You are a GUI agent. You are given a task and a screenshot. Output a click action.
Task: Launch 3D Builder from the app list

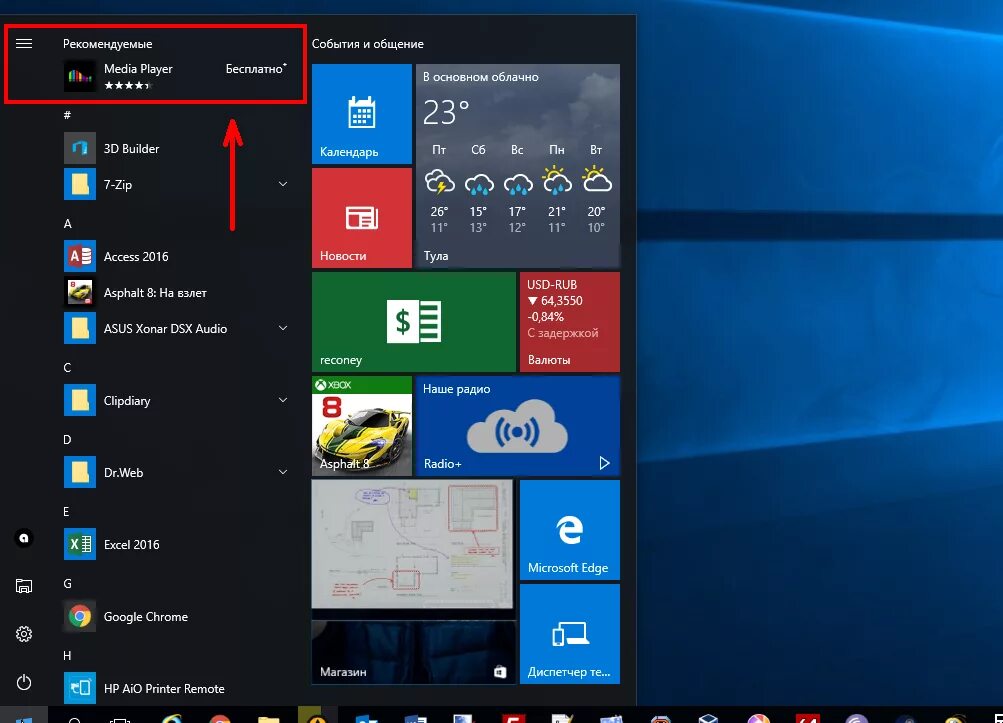pos(177,148)
